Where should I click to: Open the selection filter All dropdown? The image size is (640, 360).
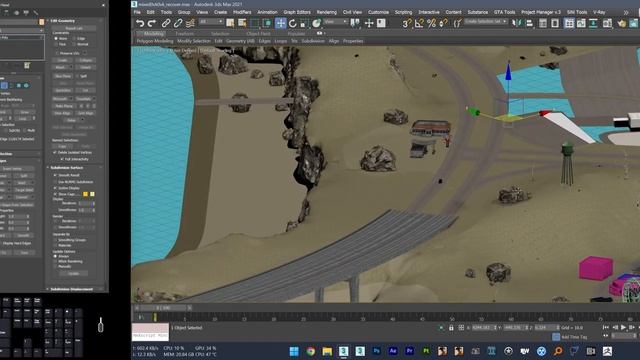coord(211,22)
